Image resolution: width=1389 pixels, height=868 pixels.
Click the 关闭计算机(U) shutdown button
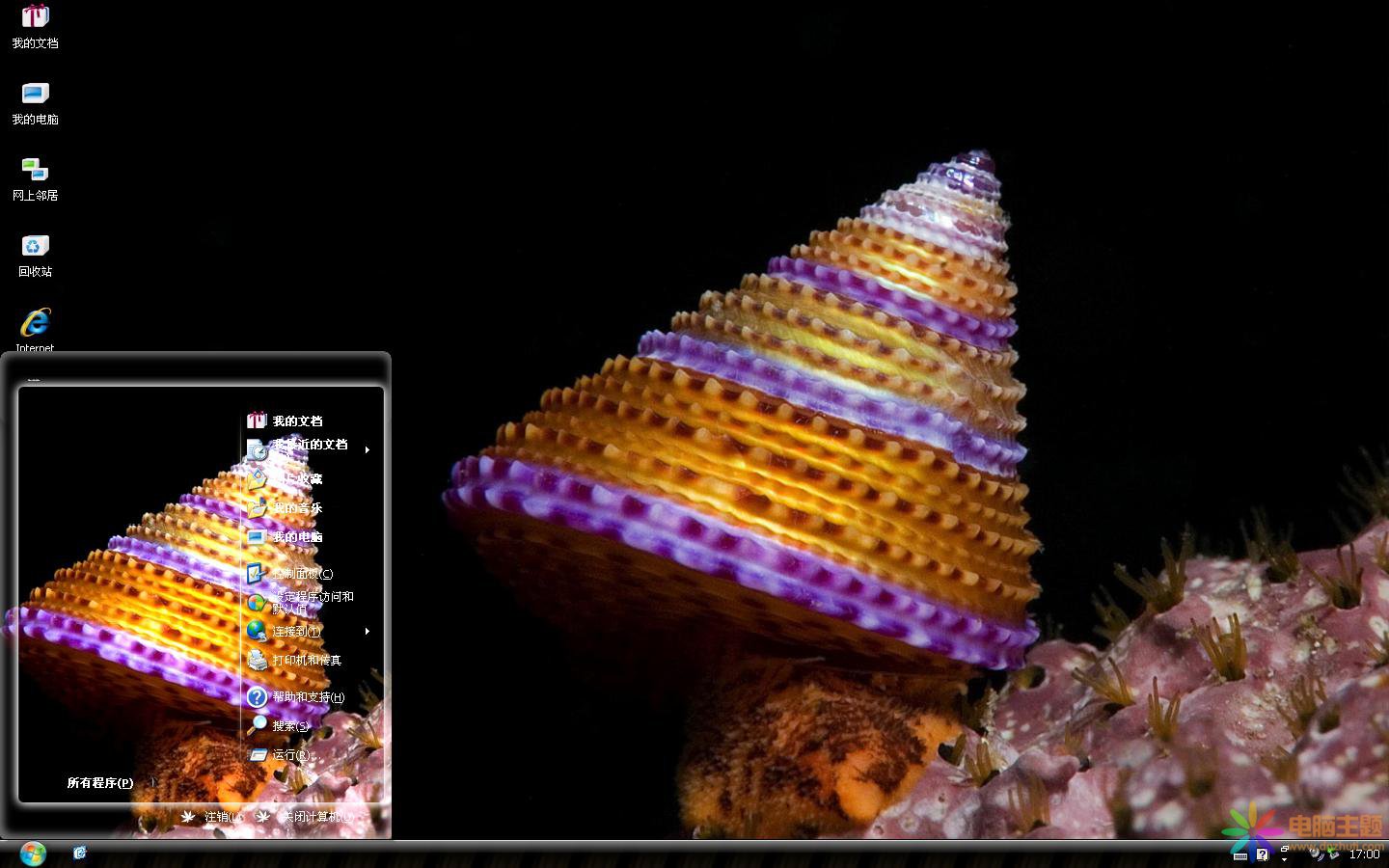click(x=305, y=817)
